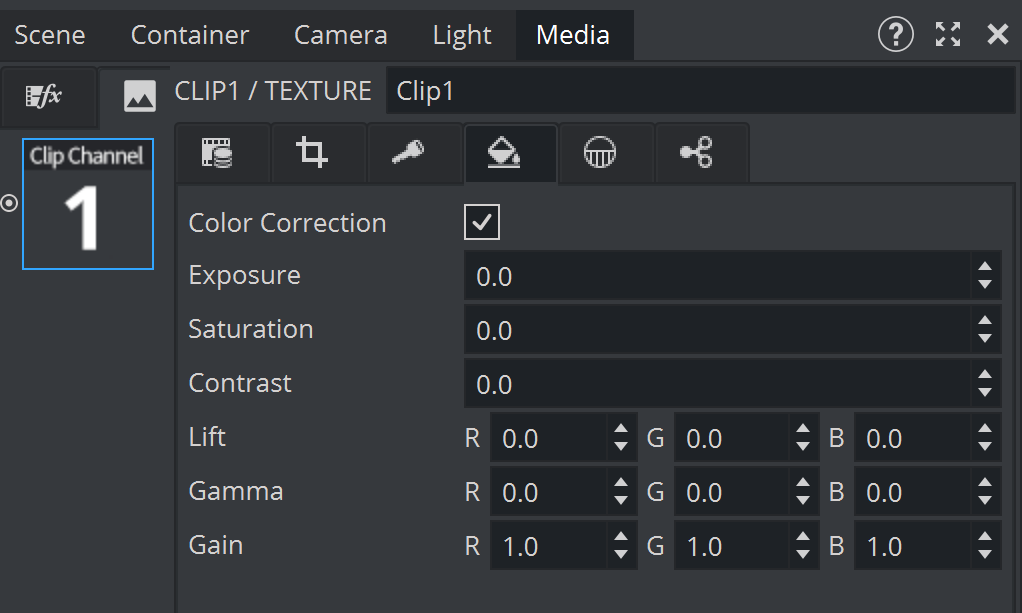The width and height of the screenshot is (1022, 613).
Task: Click the image texture icon
Action: (139, 95)
